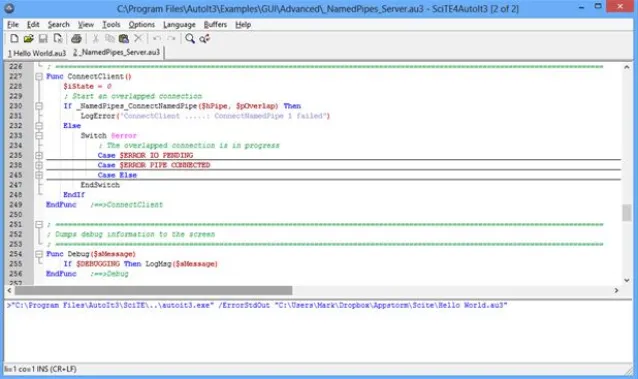Screen dimensions: 638x379
Task: Open the Language menu
Action: click(179, 24)
